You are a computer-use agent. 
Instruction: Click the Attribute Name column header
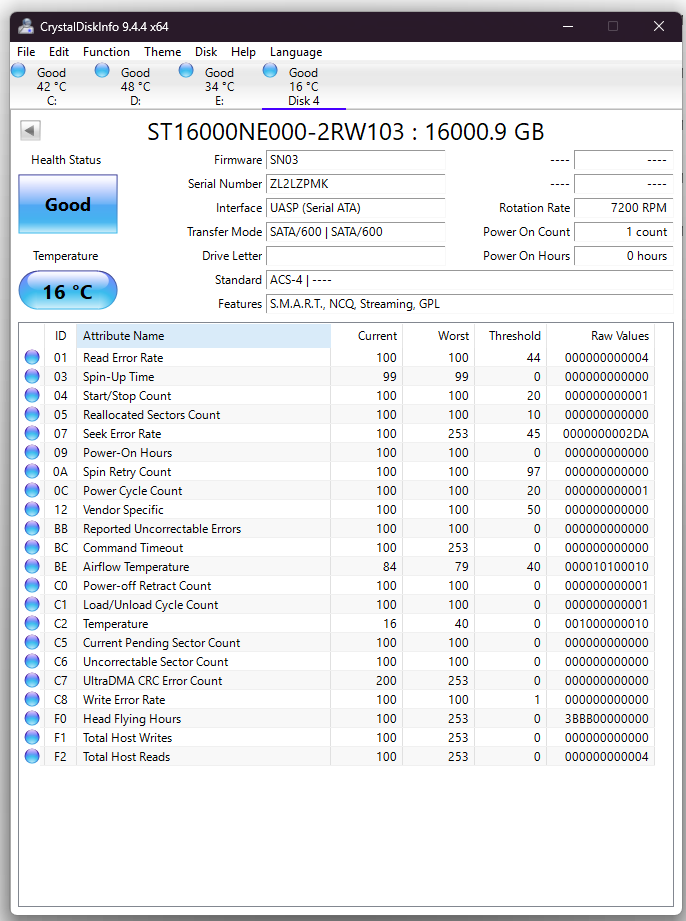pyautogui.click(x=203, y=336)
